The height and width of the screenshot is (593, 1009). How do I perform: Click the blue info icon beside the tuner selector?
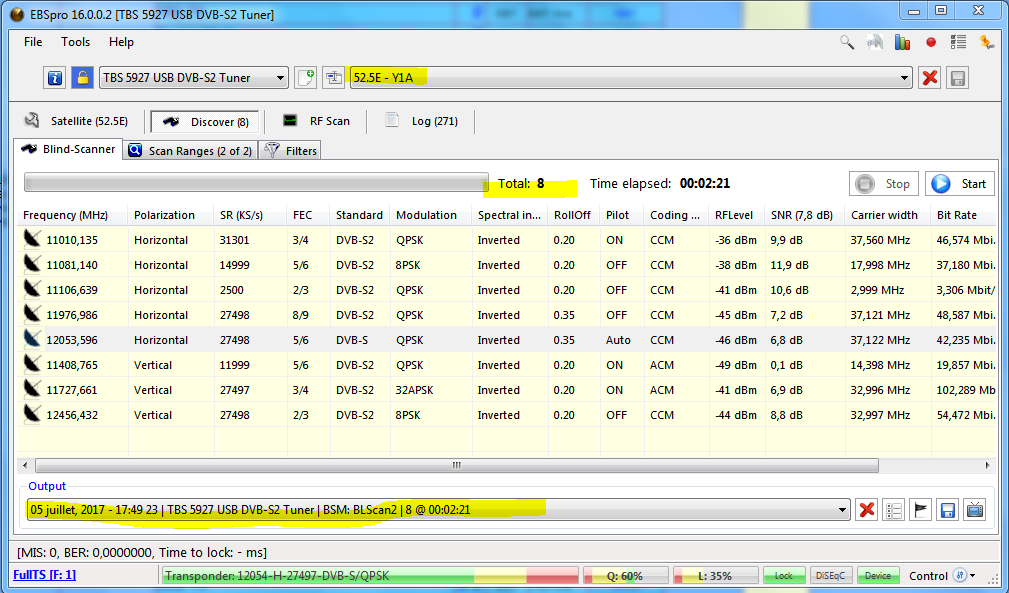(55, 78)
